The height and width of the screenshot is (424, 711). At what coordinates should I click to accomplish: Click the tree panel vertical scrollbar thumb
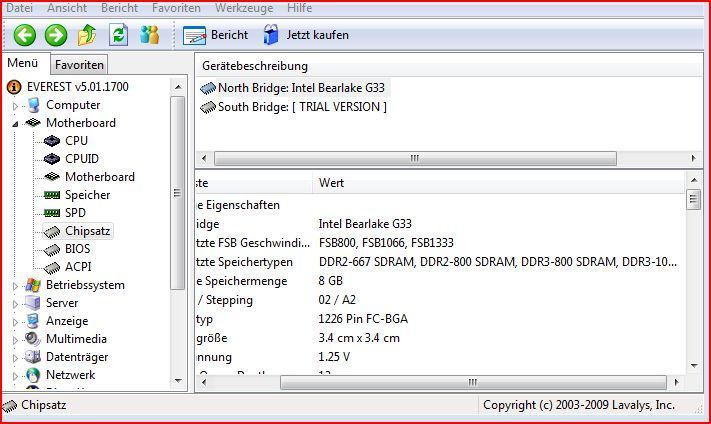(178, 193)
